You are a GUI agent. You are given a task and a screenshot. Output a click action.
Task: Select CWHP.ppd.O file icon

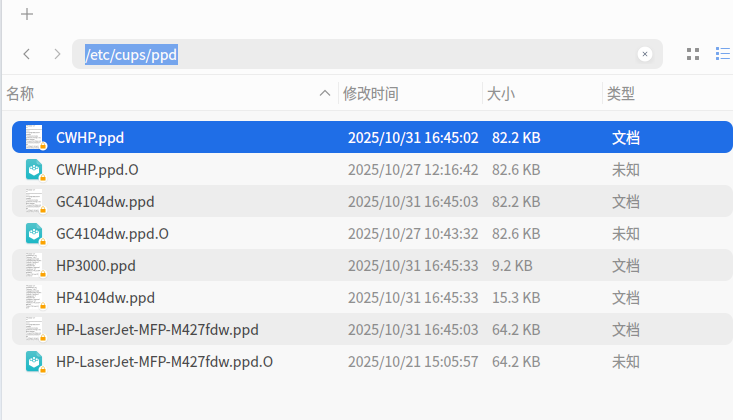point(35,169)
